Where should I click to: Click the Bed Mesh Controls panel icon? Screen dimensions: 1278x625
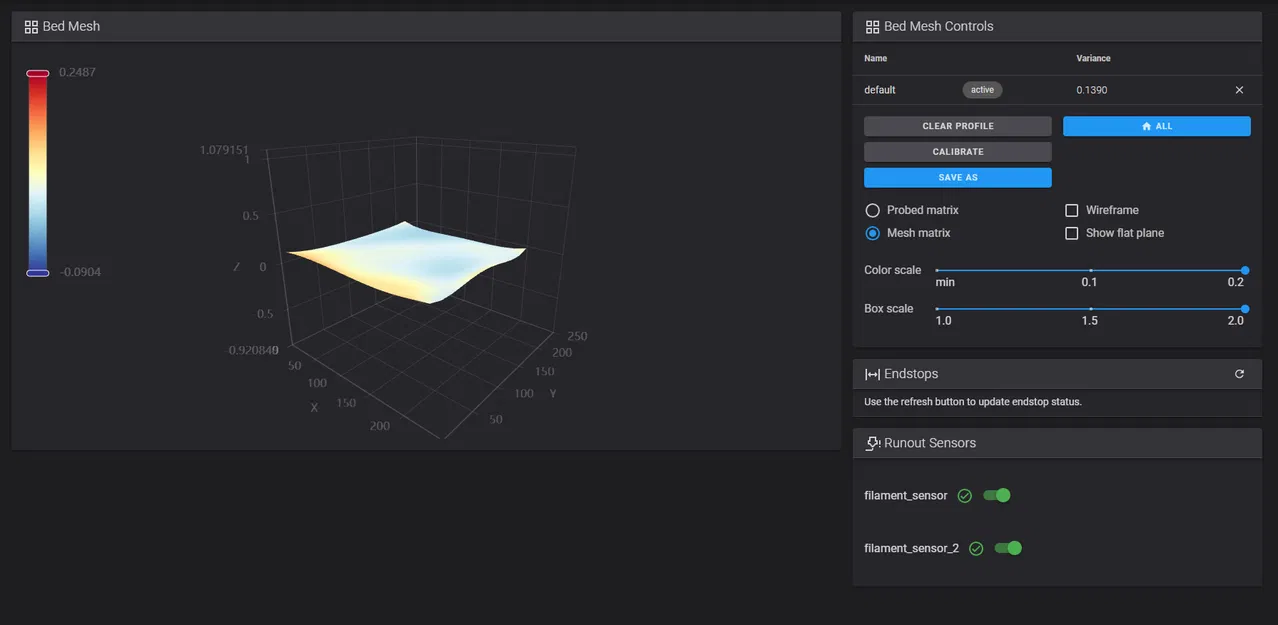(x=872, y=27)
